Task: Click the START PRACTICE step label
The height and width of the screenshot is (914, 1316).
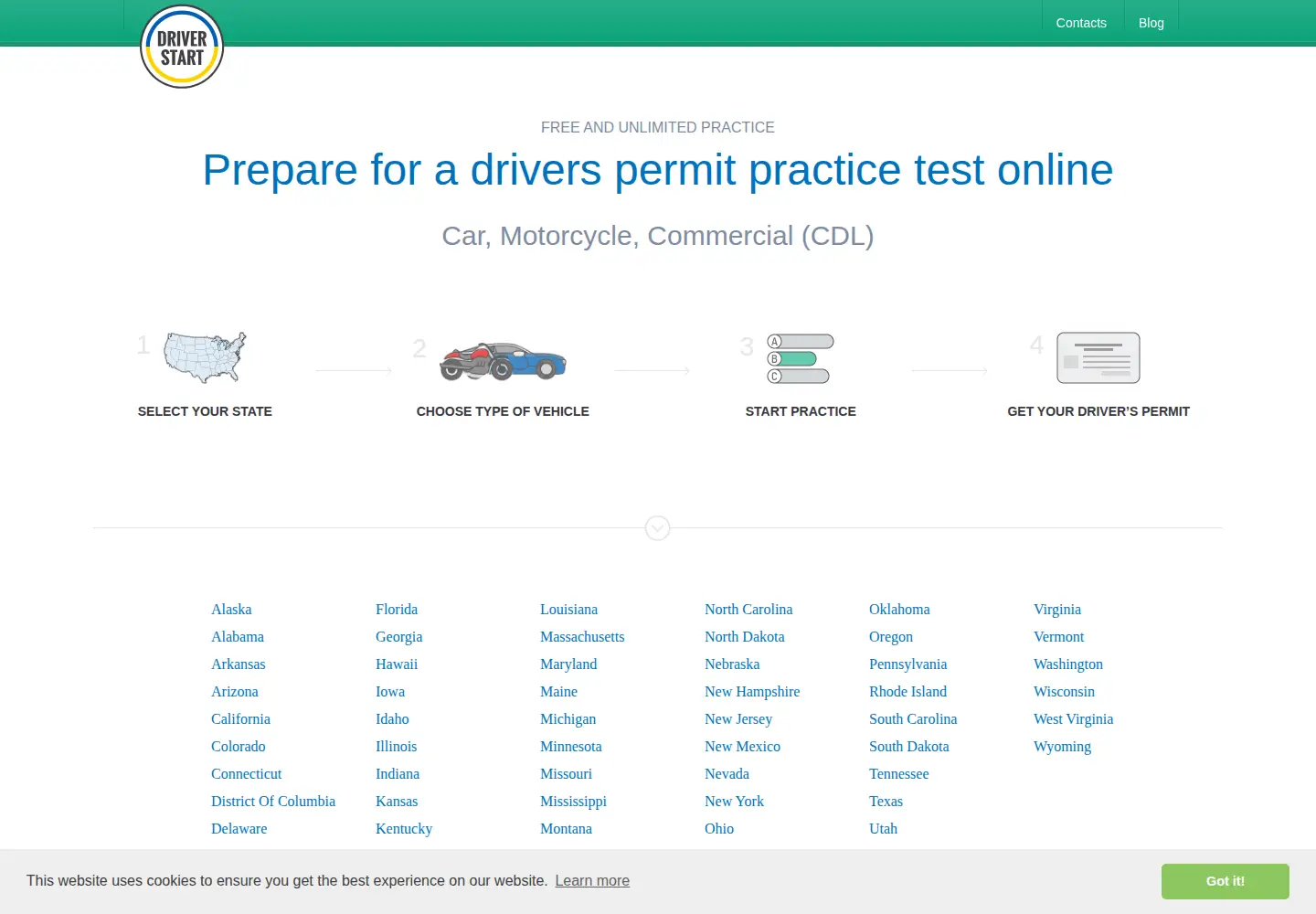Action: pos(801,411)
